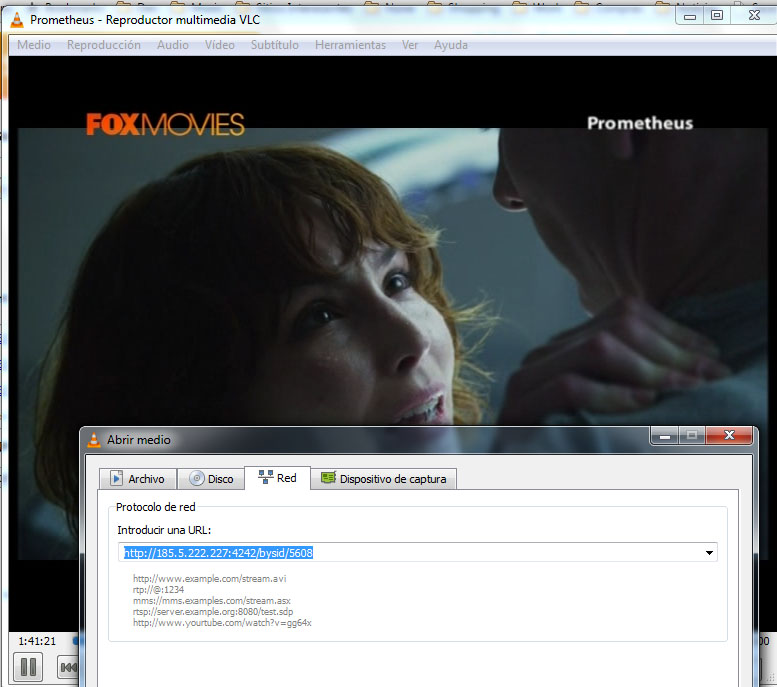Expand the URL history dropdown arrow

(709, 553)
